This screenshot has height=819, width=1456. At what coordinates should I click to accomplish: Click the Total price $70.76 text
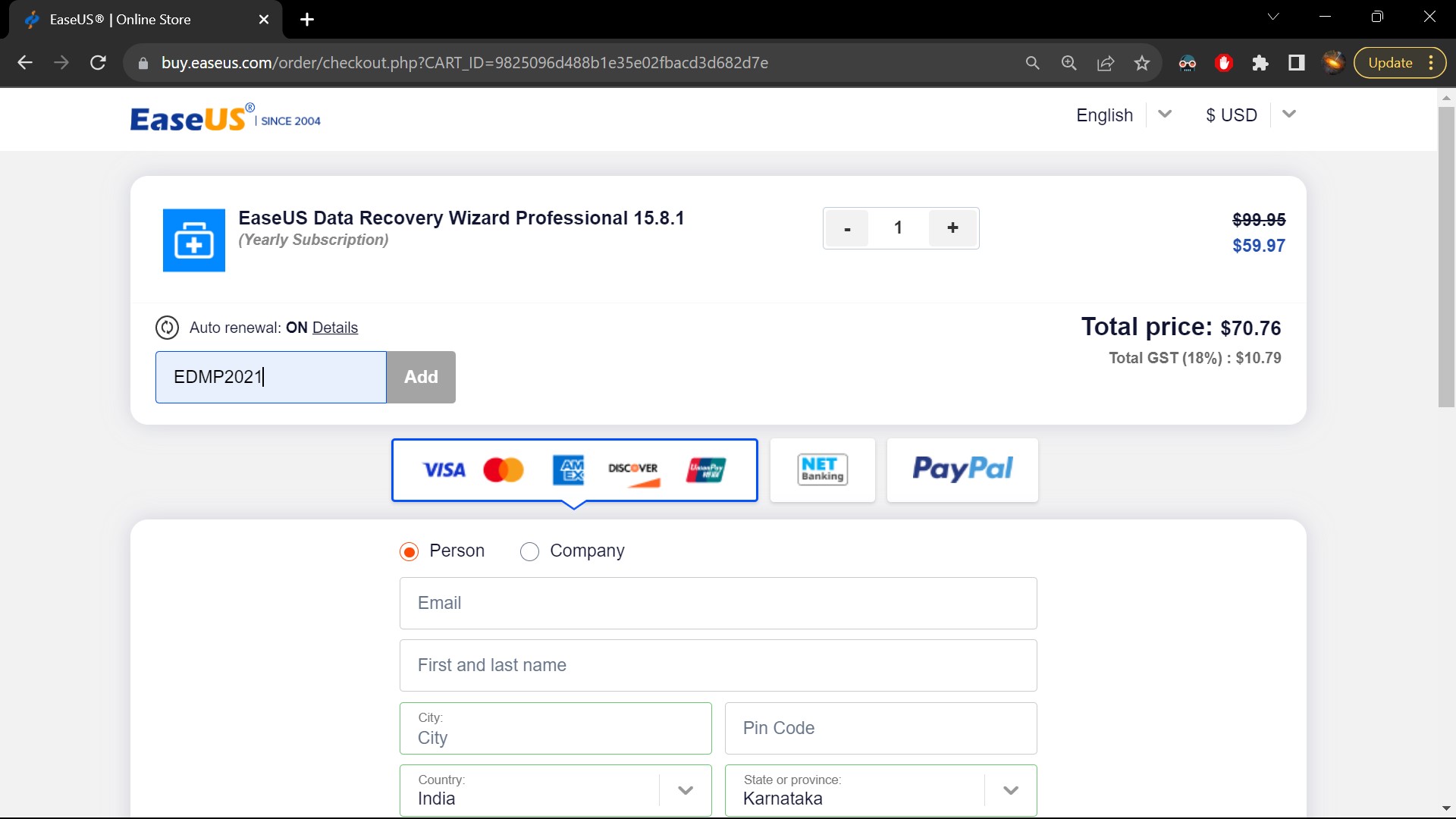[x=1181, y=328]
